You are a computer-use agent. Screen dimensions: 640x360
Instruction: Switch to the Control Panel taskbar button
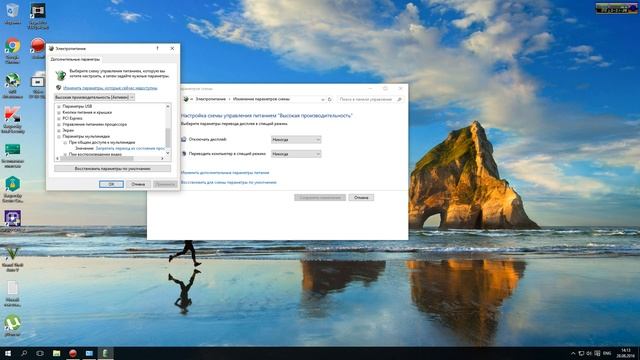[x=89, y=353]
